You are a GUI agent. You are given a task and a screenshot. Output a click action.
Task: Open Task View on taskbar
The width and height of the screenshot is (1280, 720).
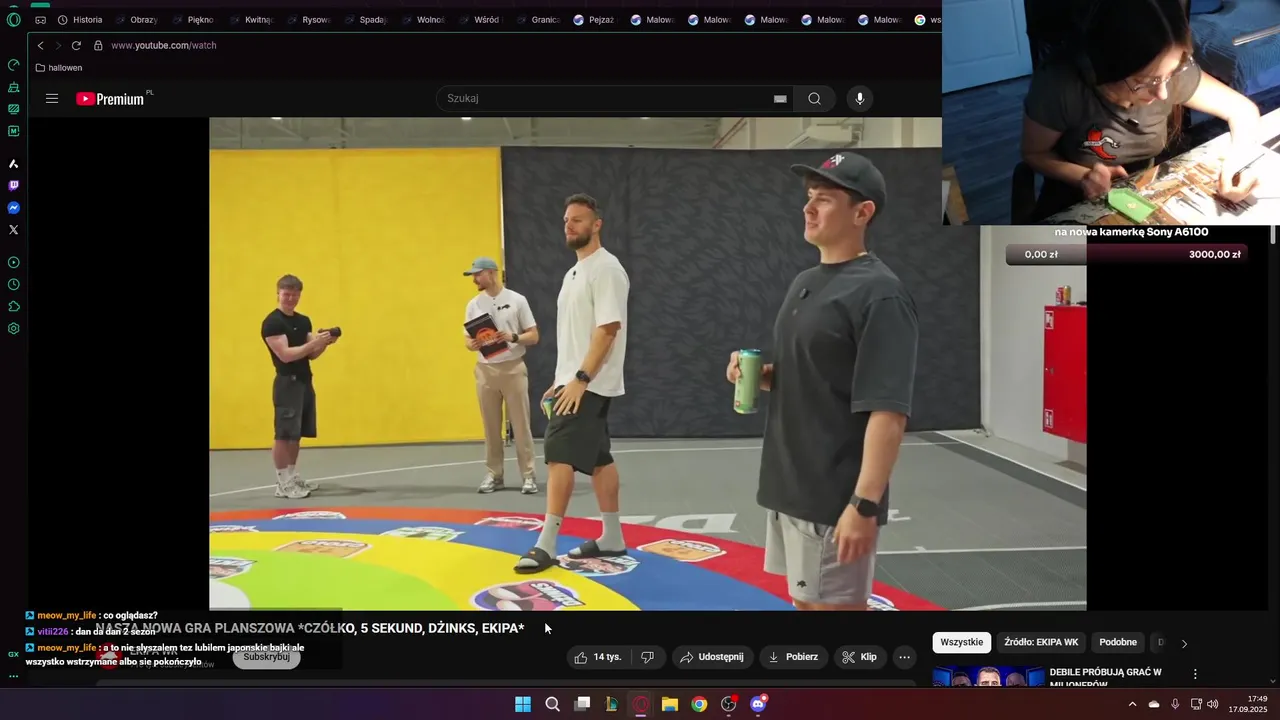pyautogui.click(x=582, y=704)
